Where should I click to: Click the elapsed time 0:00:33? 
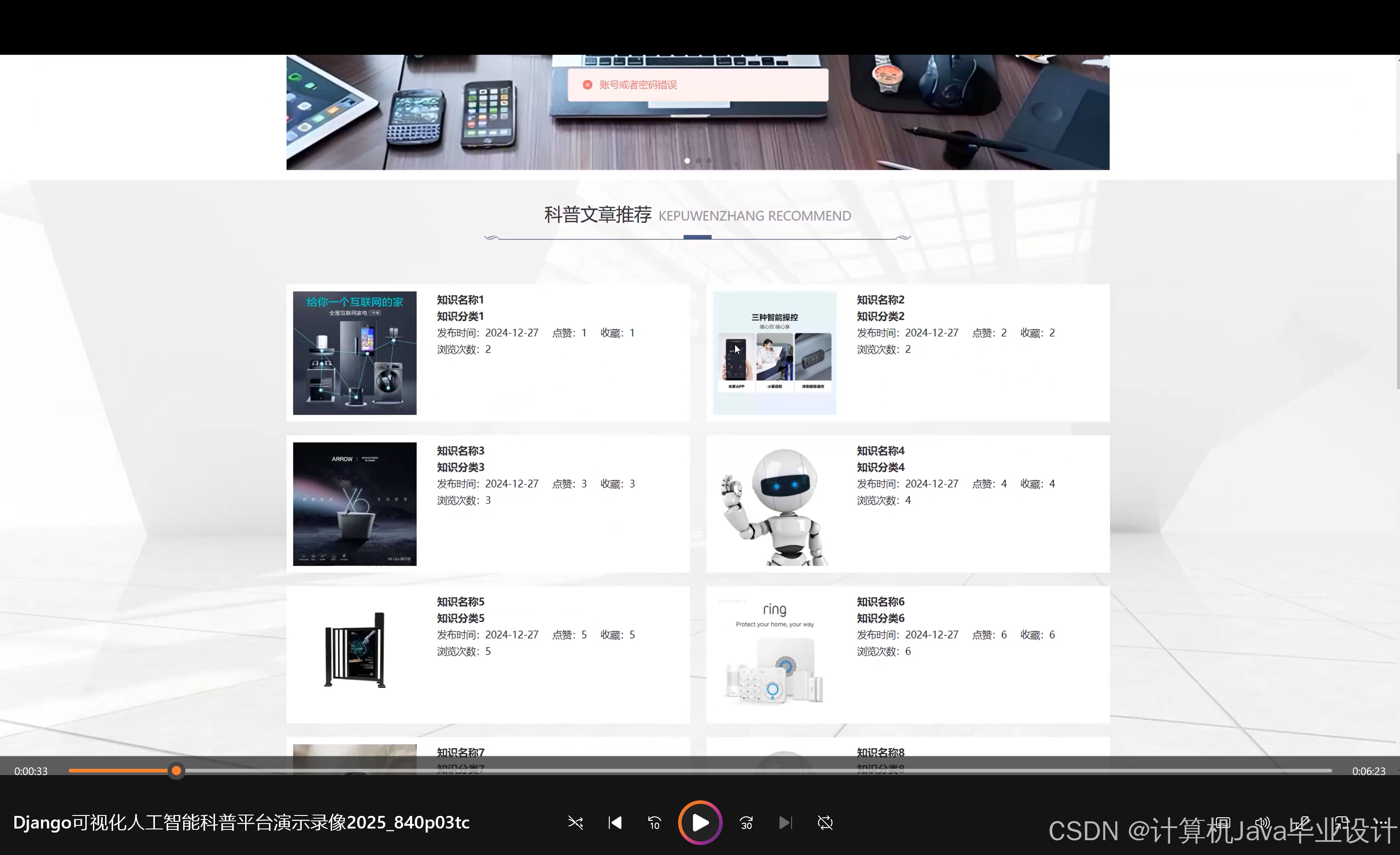(31, 771)
